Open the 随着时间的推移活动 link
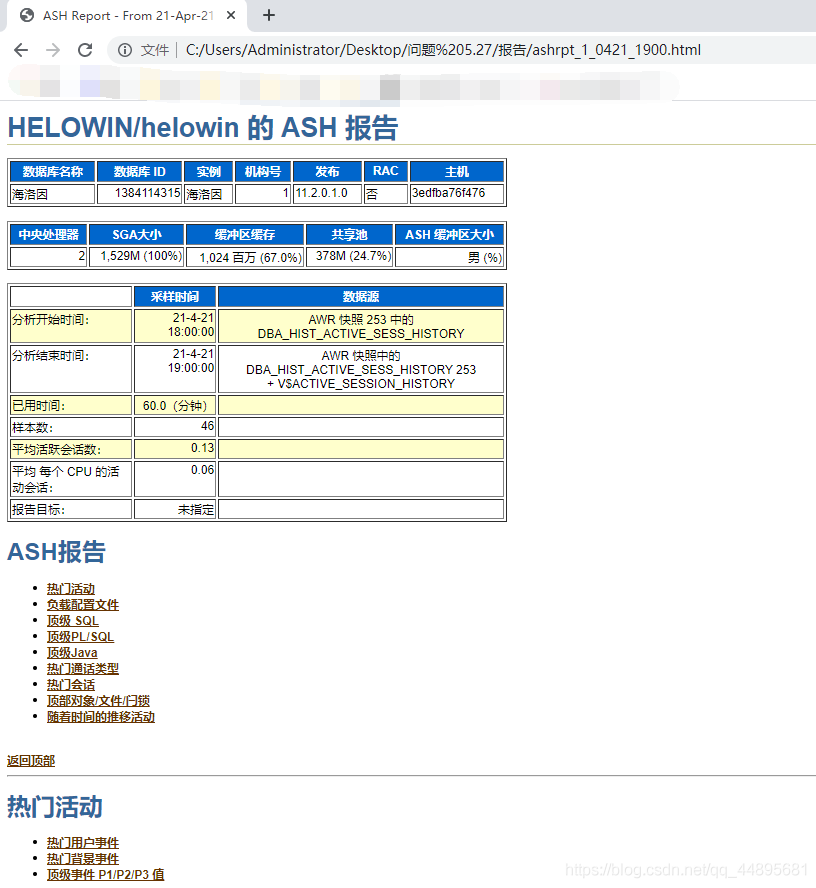The width and height of the screenshot is (816, 888). click(x=101, y=716)
